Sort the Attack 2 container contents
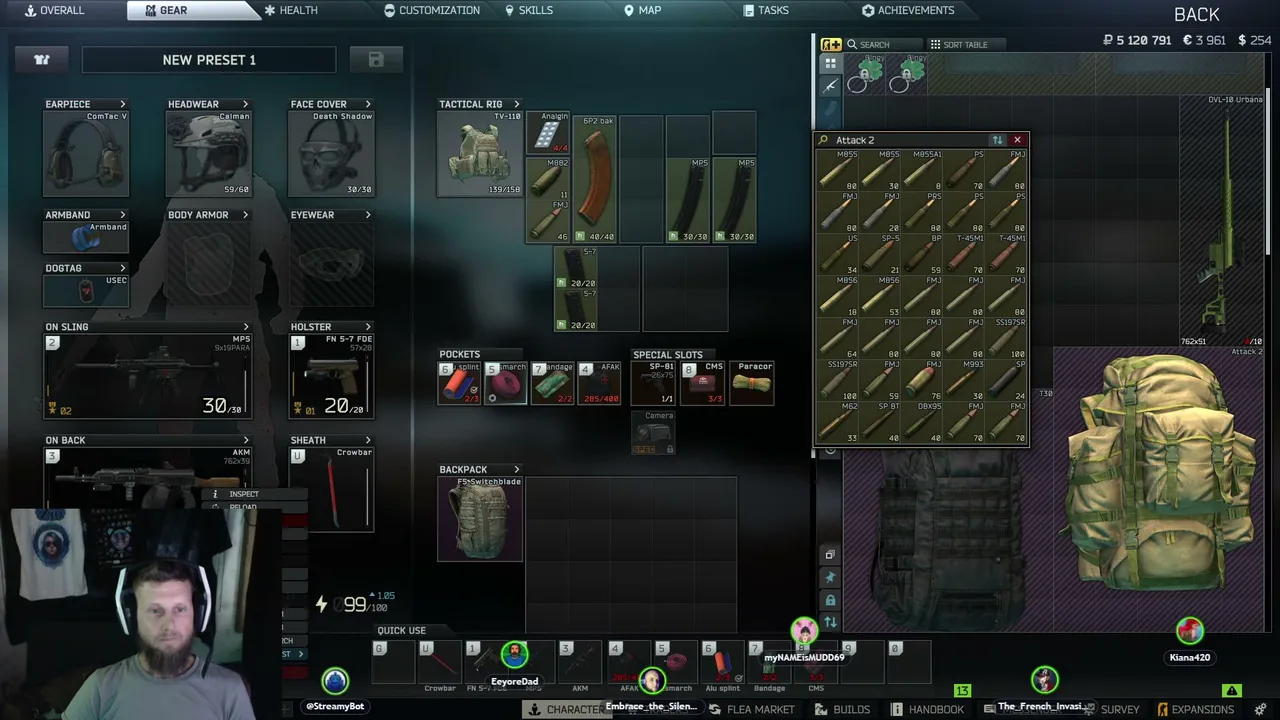This screenshot has width=1280, height=720. (997, 140)
